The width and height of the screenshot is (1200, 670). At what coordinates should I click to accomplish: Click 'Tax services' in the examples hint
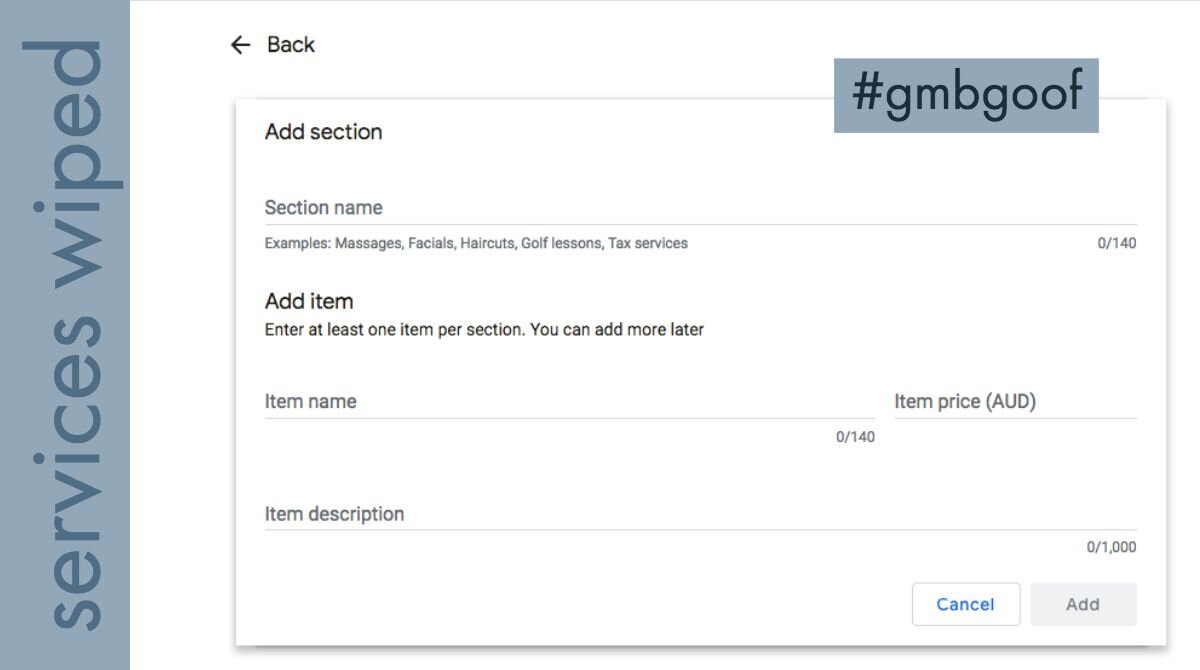(648, 243)
